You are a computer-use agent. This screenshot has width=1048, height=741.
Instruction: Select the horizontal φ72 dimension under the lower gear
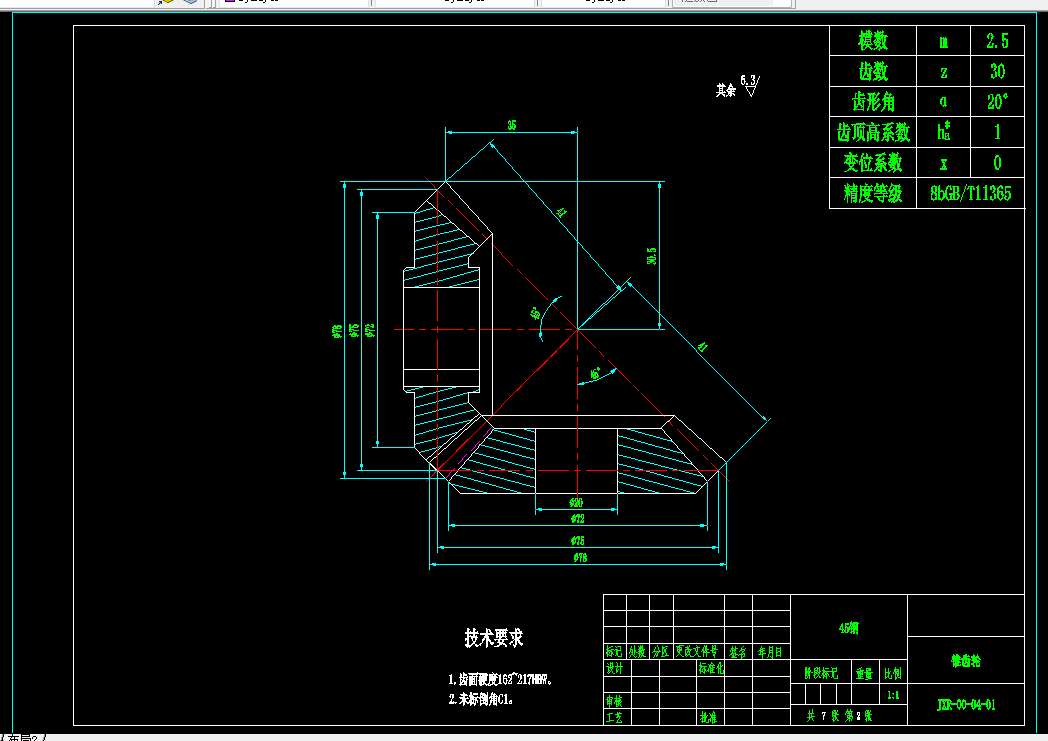tap(577, 518)
